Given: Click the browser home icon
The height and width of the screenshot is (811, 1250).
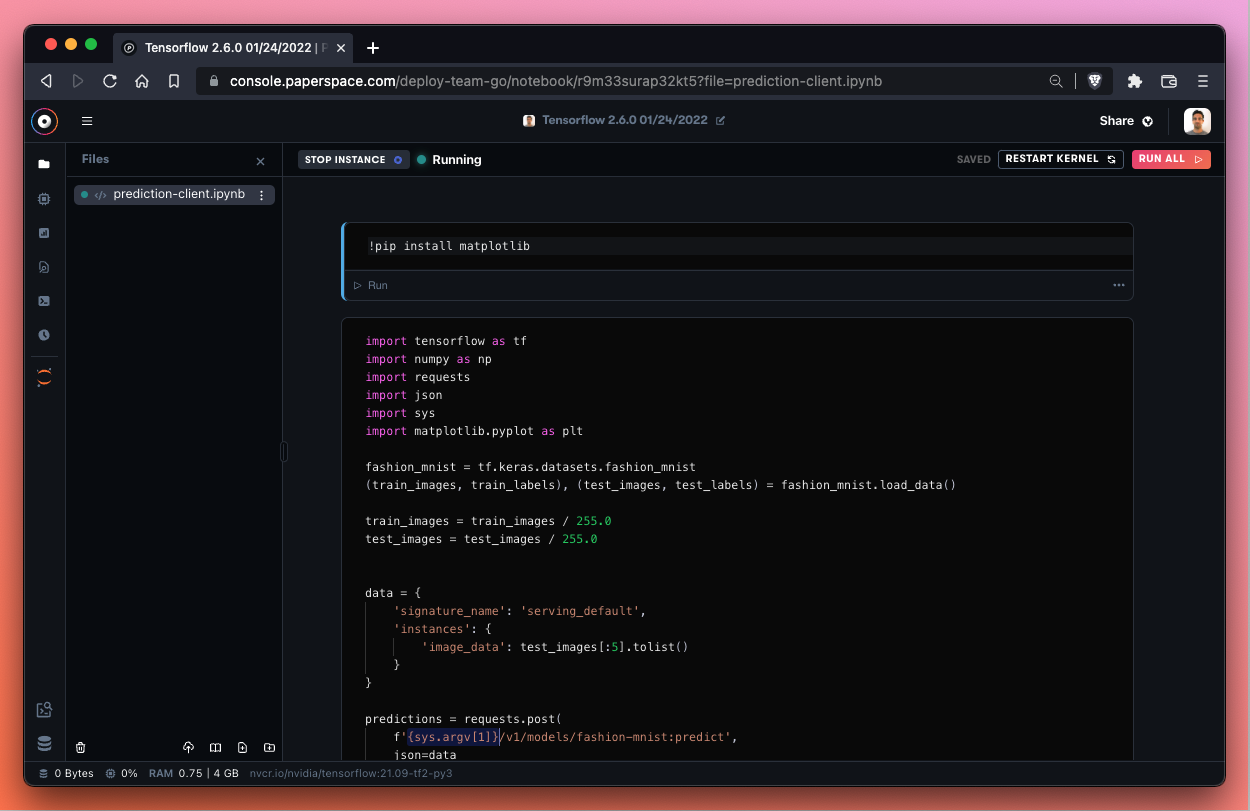Looking at the screenshot, I should pyautogui.click(x=142, y=81).
